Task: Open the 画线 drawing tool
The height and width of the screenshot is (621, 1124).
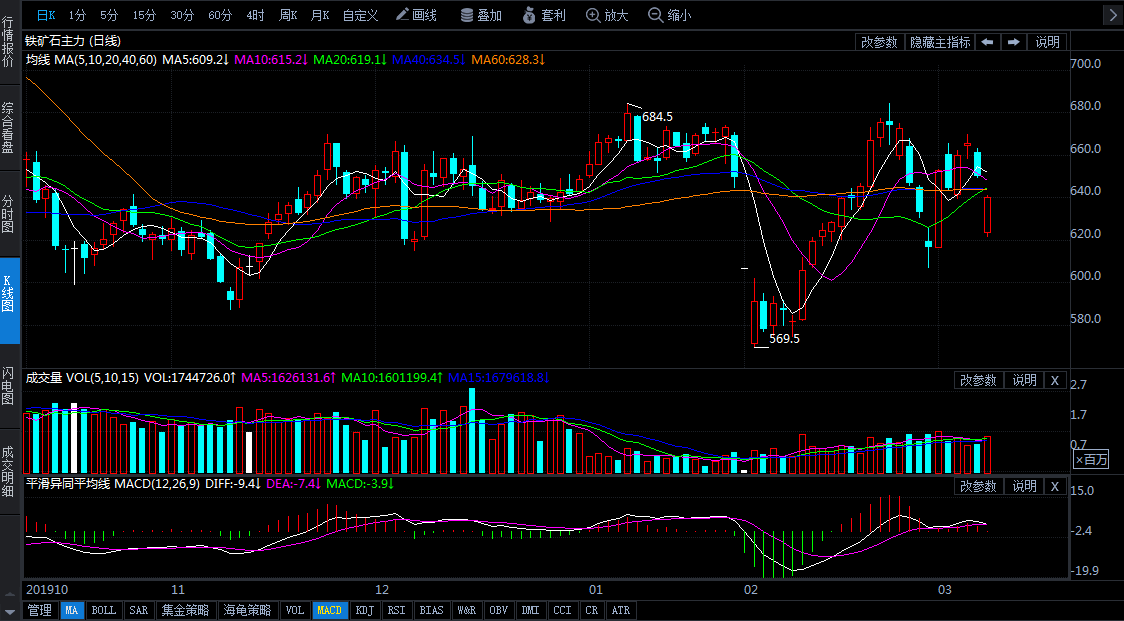Action: (x=416, y=15)
